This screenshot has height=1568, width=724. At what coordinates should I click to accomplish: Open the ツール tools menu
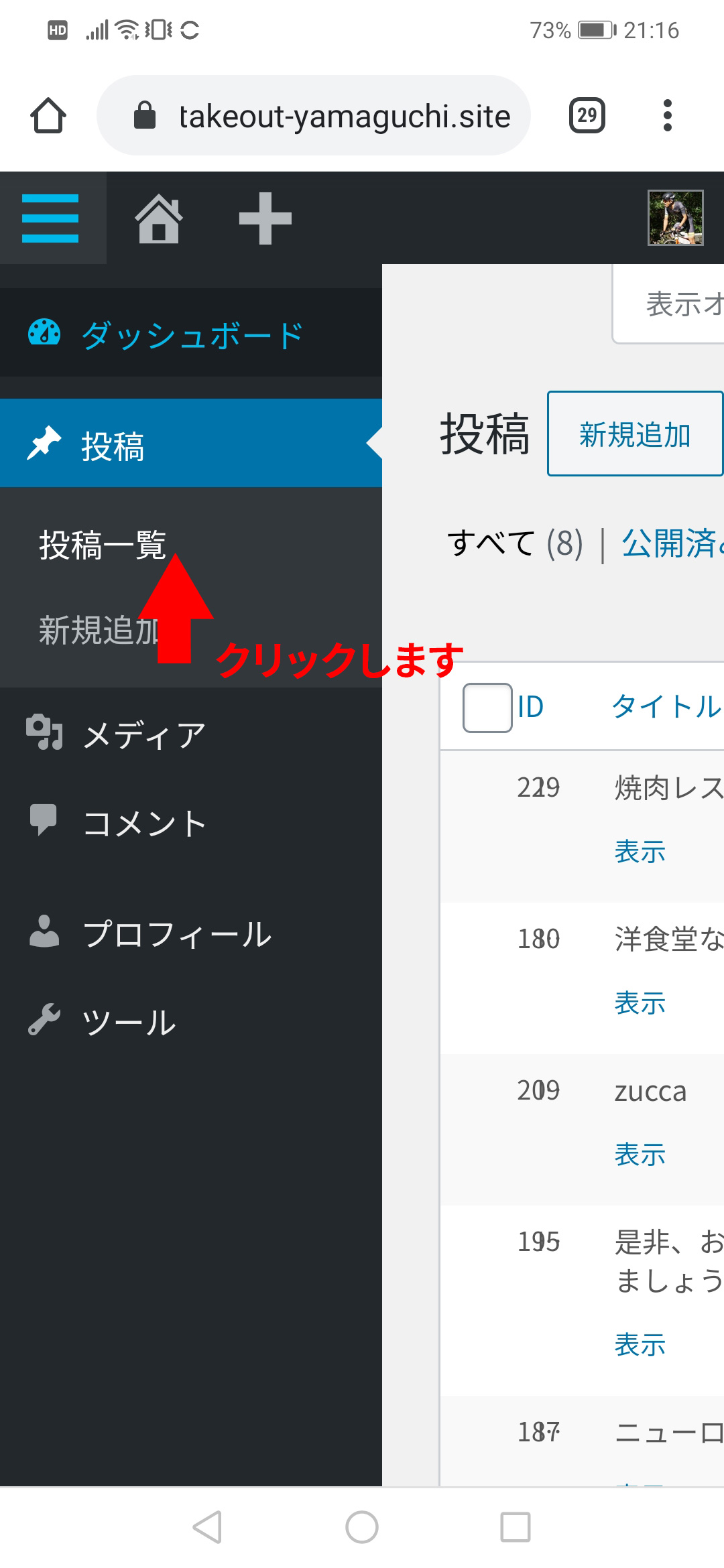[191, 1022]
